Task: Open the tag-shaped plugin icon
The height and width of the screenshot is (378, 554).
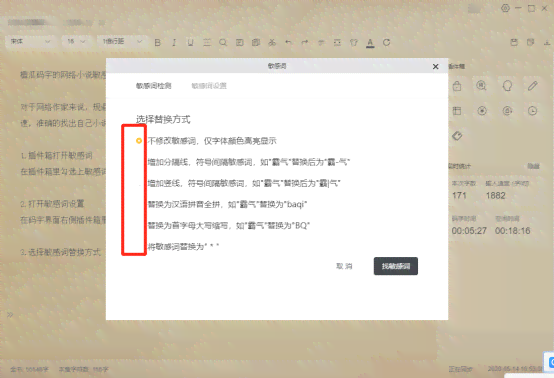Action: [x=457, y=136]
